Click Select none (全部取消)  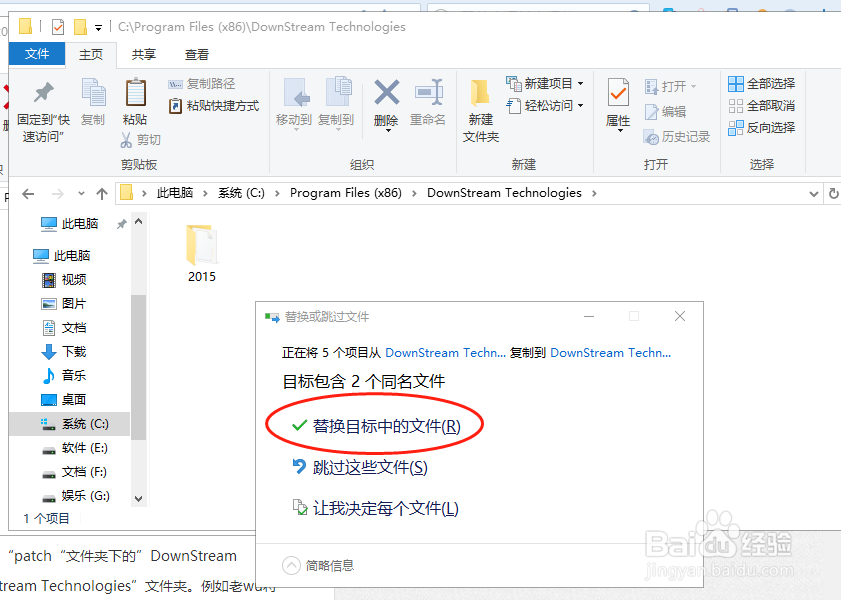761,106
